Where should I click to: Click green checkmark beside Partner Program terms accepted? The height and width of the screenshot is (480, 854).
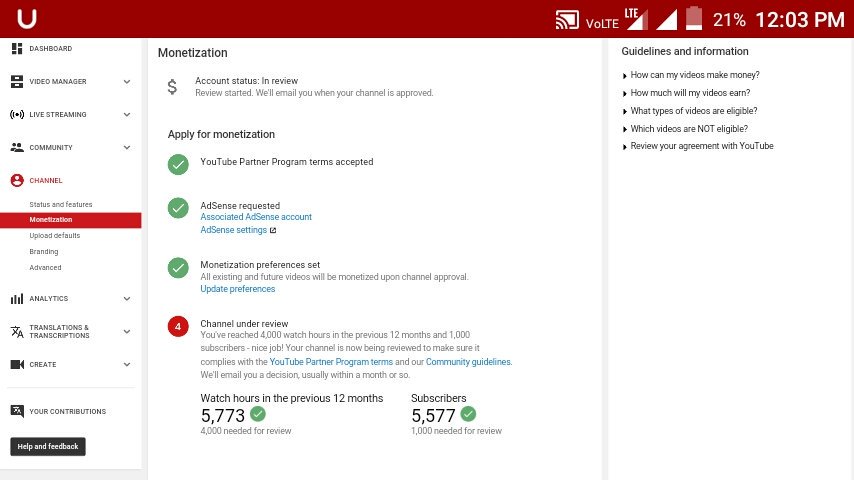[x=178, y=165]
